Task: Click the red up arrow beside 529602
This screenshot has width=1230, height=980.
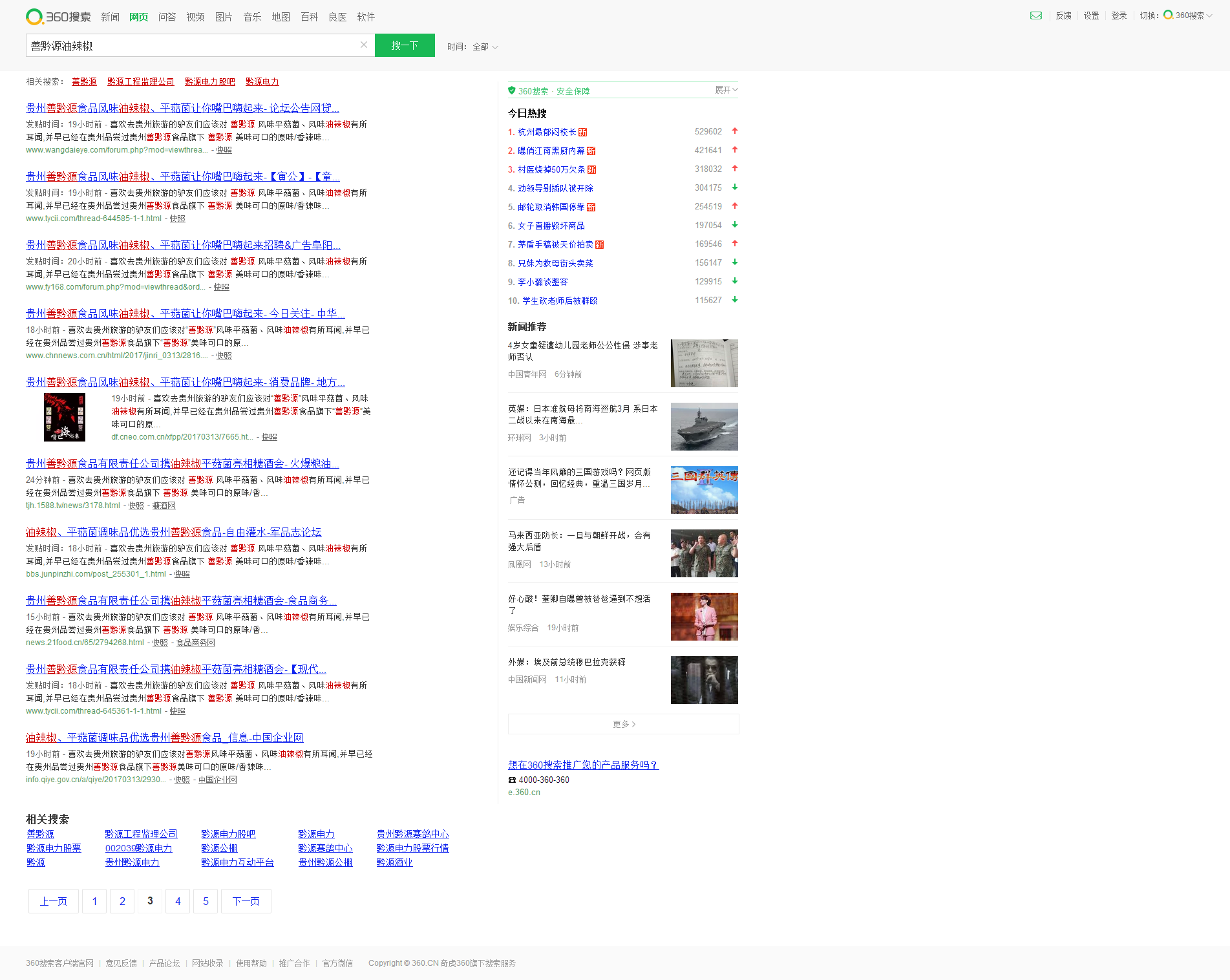Action: (x=735, y=131)
